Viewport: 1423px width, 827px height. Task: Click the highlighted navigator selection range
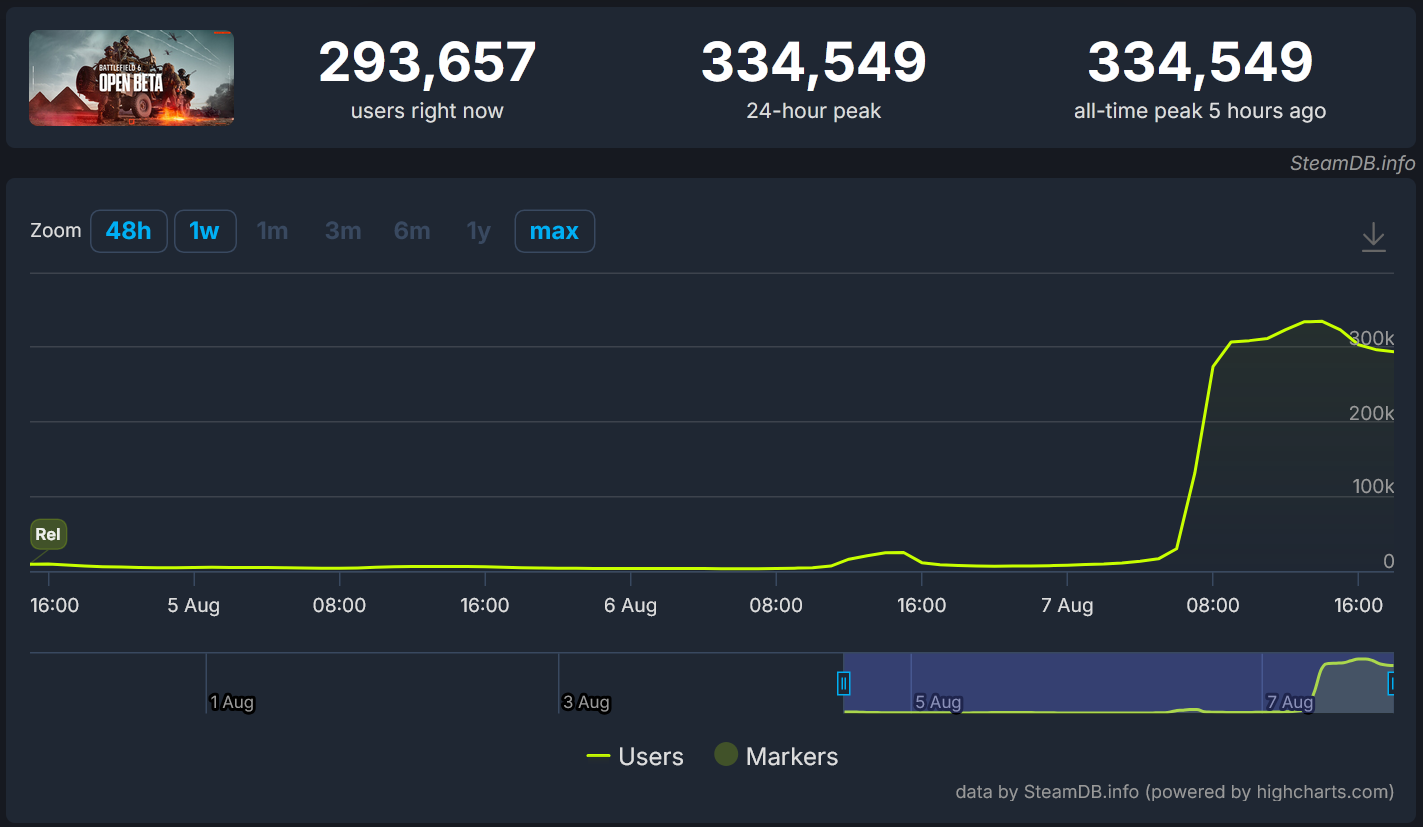(x=1118, y=683)
